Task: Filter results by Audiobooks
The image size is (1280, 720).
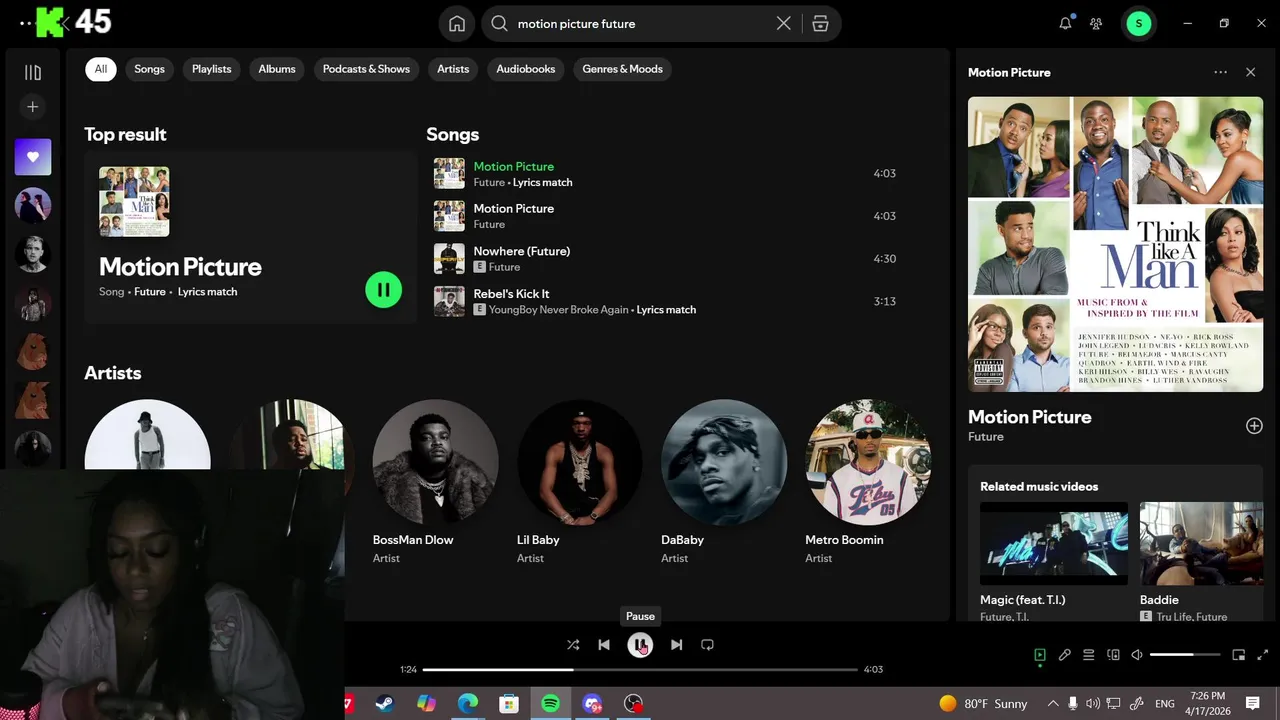Action: click(x=526, y=69)
